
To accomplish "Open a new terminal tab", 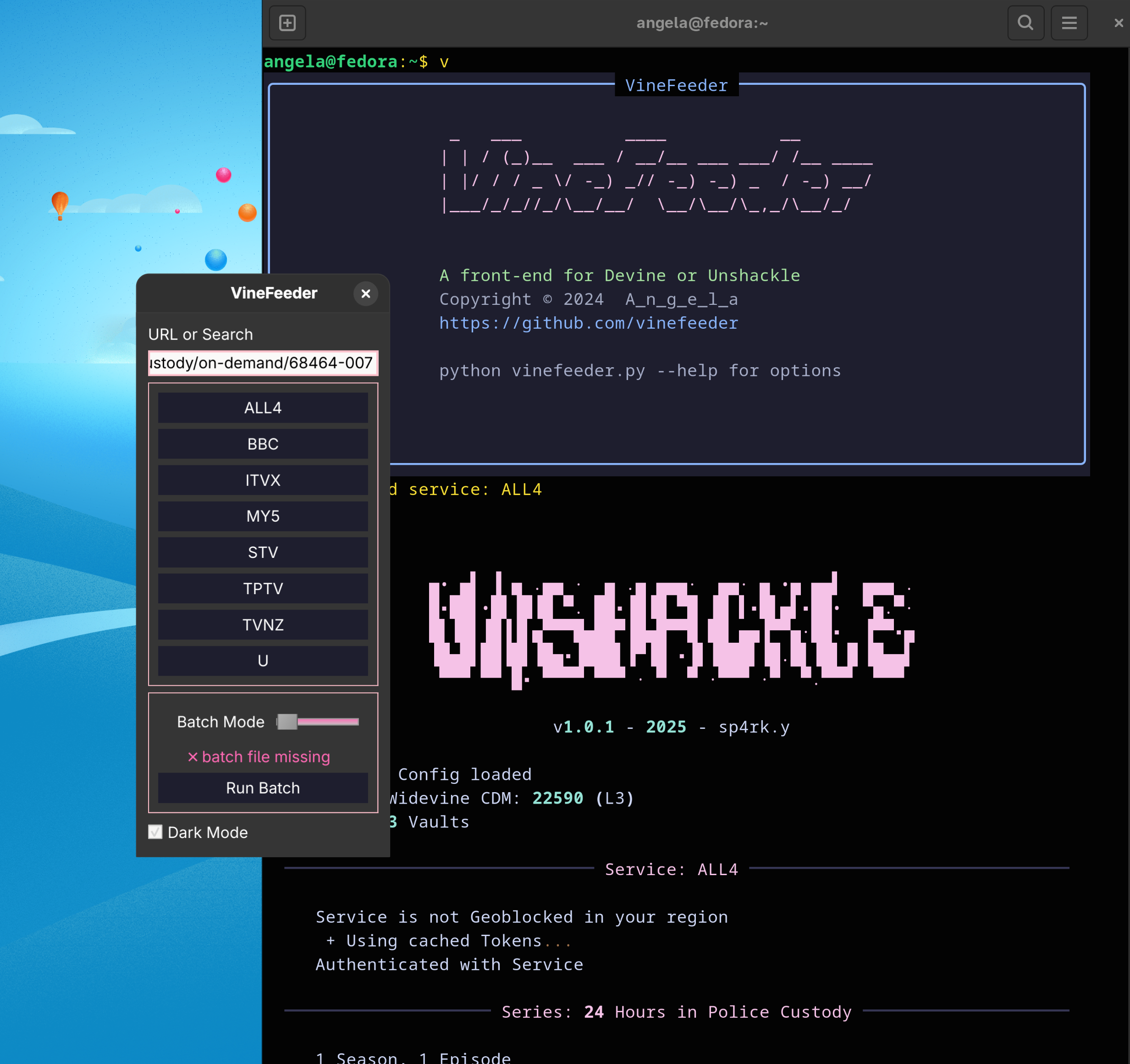I will [x=287, y=23].
